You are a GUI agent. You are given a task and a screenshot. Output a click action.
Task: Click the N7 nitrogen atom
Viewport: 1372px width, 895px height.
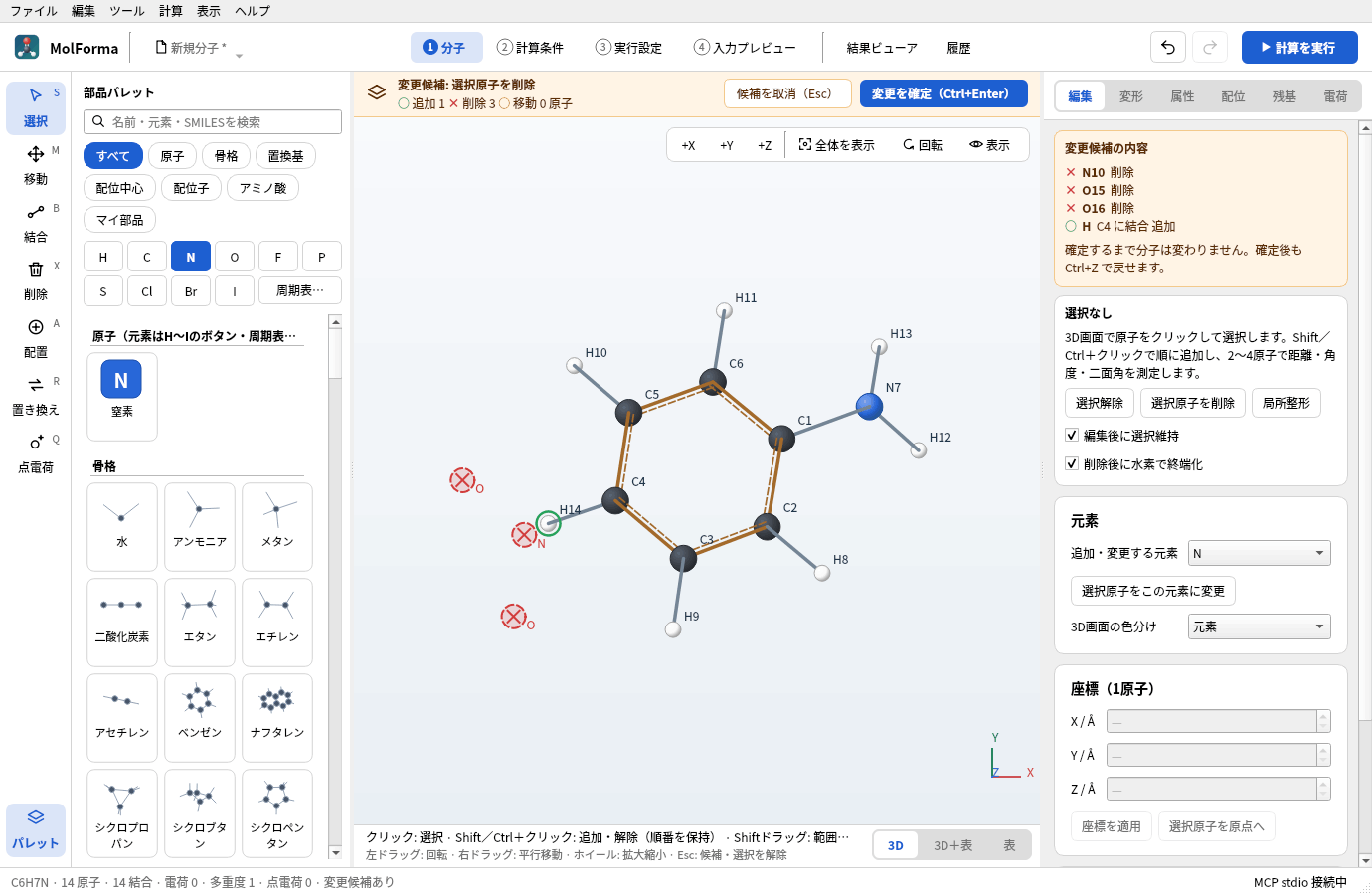[869, 406]
